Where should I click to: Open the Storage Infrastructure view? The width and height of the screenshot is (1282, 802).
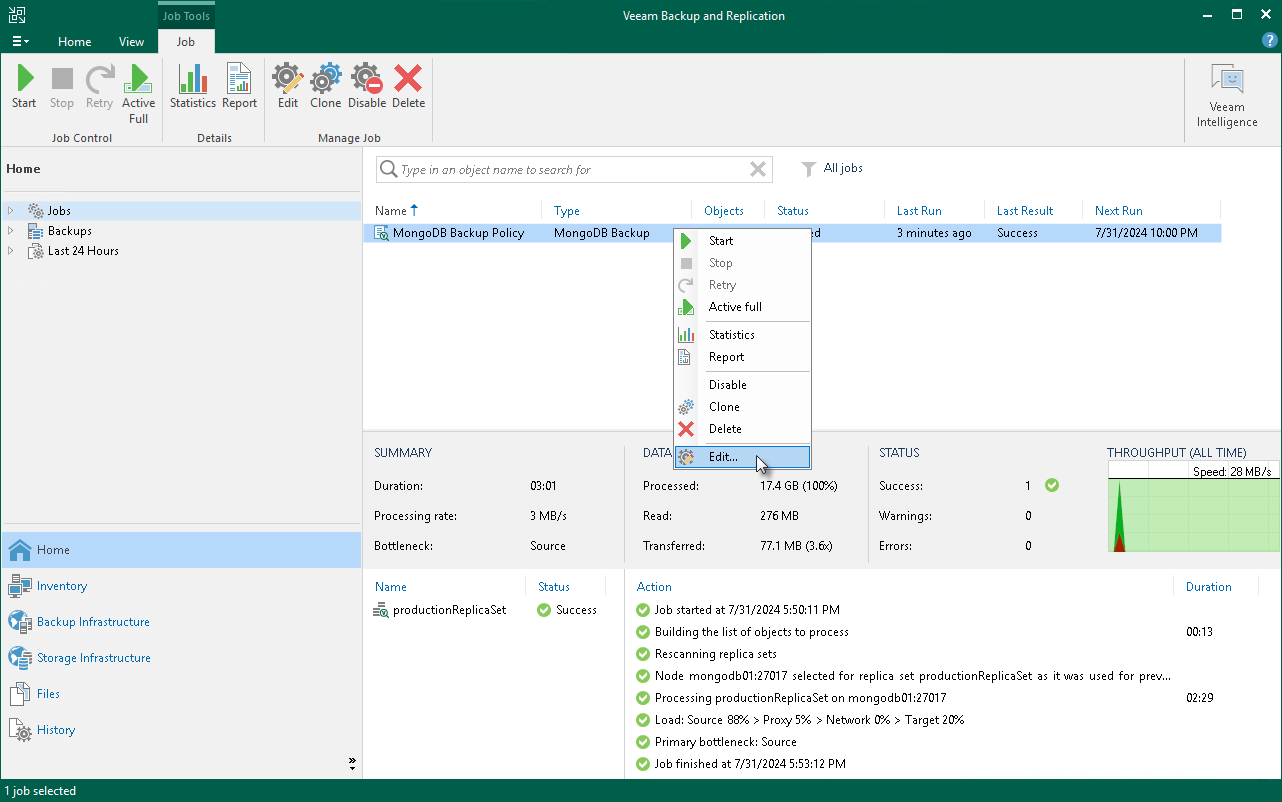(181, 658)
